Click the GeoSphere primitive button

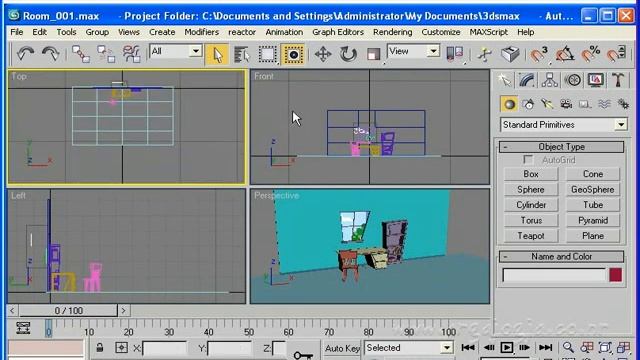tap(593, 189)
